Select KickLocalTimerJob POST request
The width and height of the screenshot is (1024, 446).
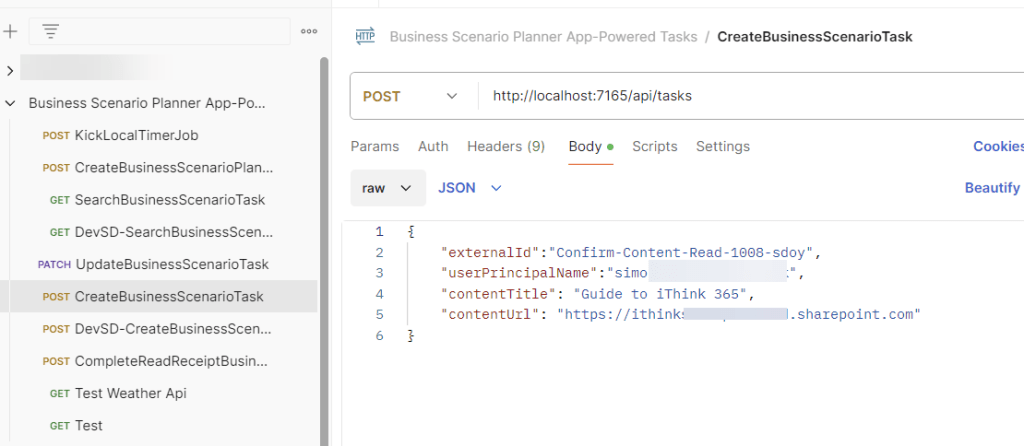(x=143, y=135)
